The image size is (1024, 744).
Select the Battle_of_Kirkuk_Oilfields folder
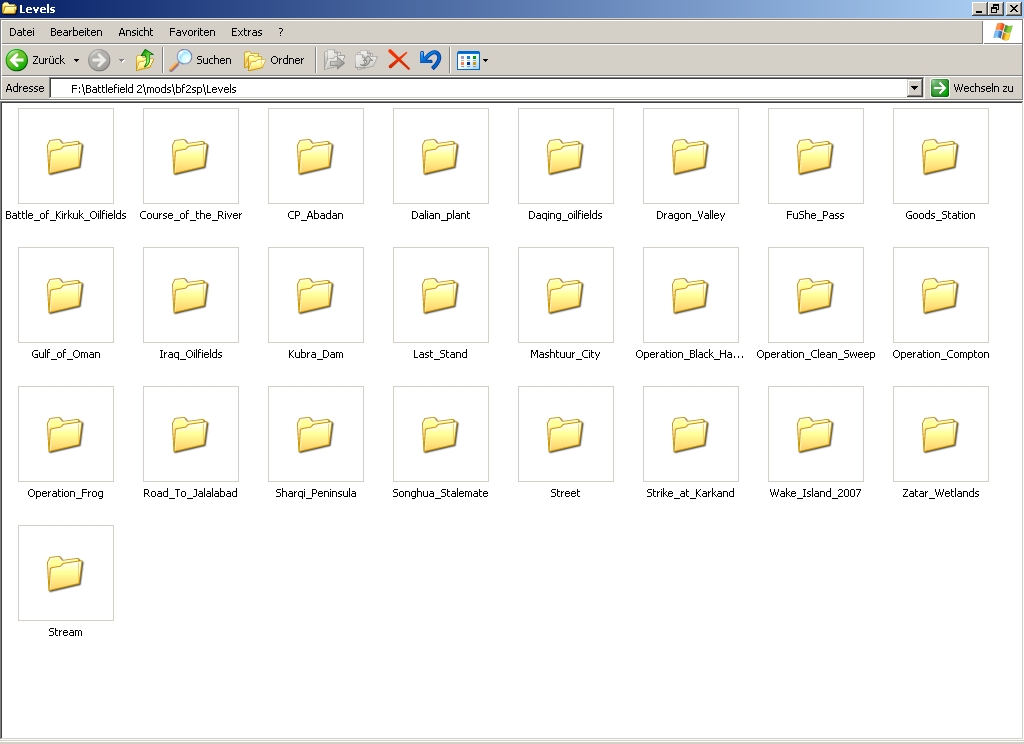66,156
